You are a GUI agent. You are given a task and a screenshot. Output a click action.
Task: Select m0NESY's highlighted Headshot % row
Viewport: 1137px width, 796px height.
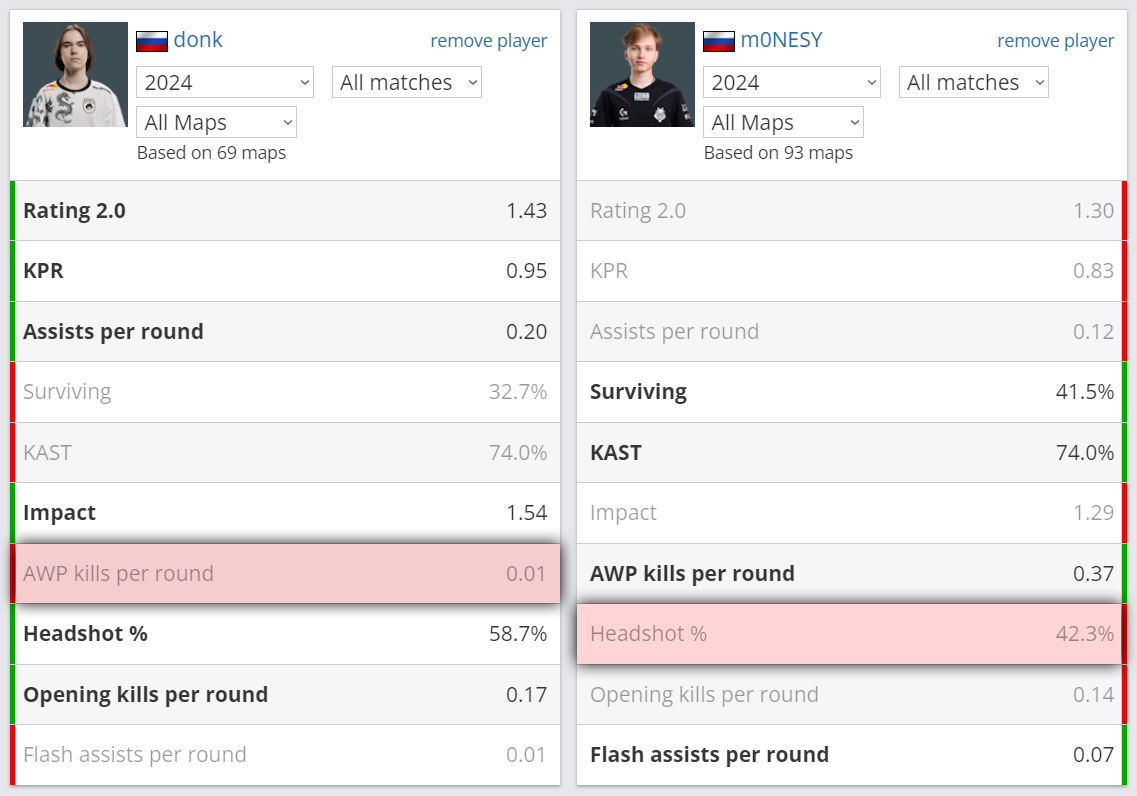point(852,634)
